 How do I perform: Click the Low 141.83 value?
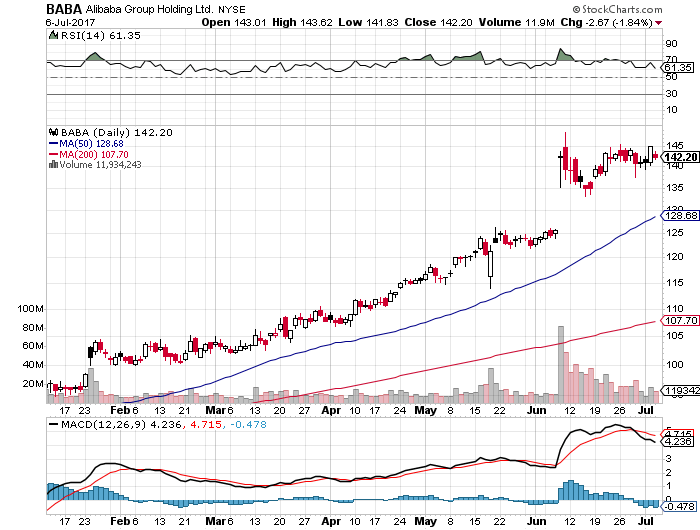point(368,22)
